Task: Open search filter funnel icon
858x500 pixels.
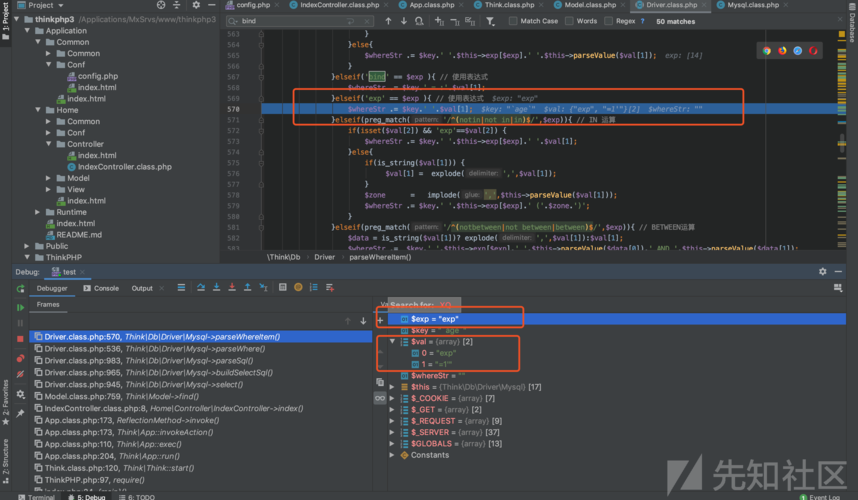Action: tap(490, 21)
